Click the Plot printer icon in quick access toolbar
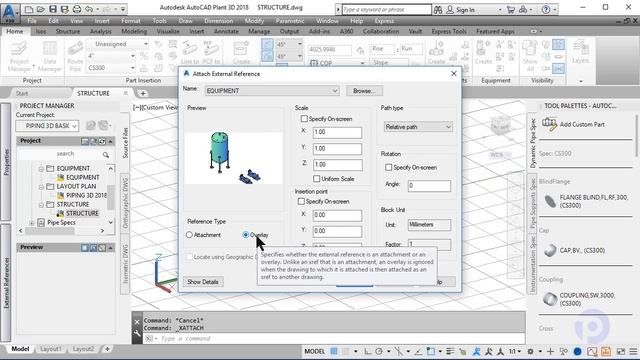 (77, 9)
